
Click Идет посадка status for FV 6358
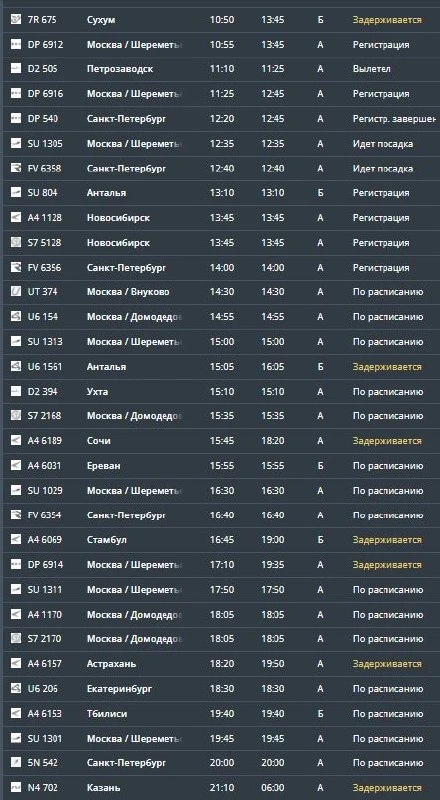383,168
